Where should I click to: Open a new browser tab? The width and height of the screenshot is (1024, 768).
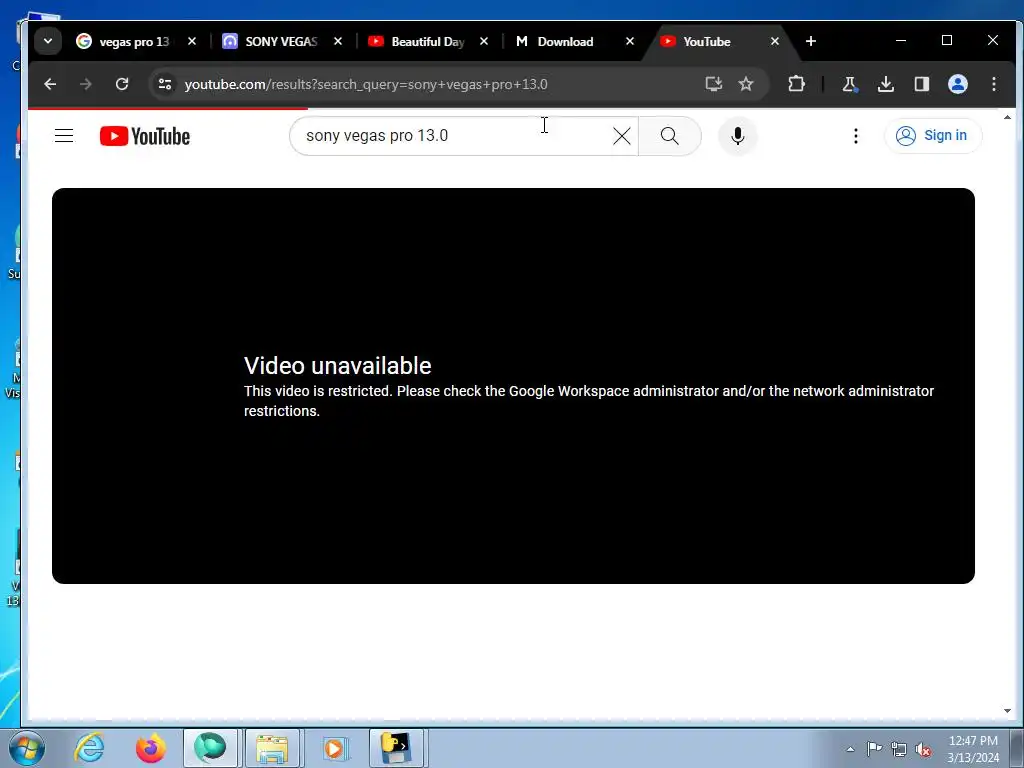tap(811, 41)
